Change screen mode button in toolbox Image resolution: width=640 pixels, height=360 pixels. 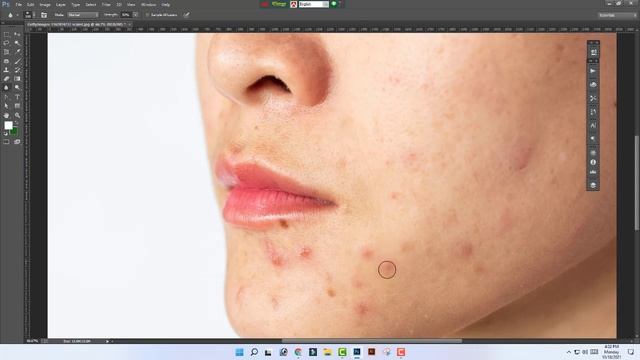pos(17,142)
